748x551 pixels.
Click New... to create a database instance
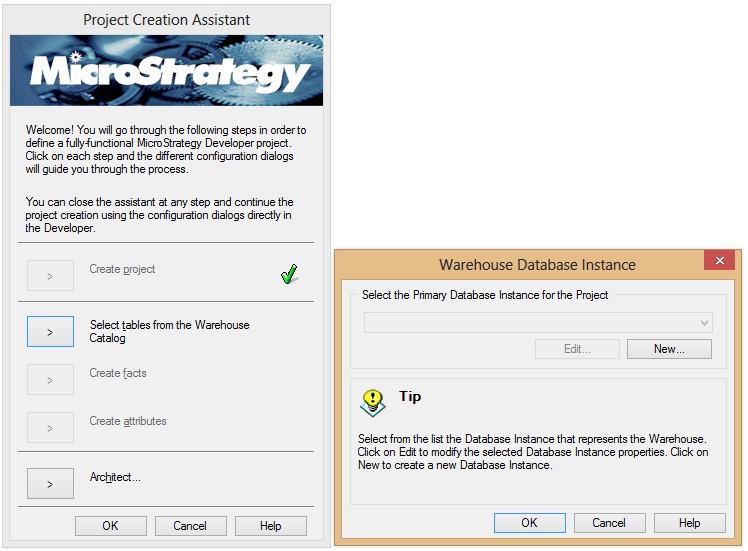[669, 349]
